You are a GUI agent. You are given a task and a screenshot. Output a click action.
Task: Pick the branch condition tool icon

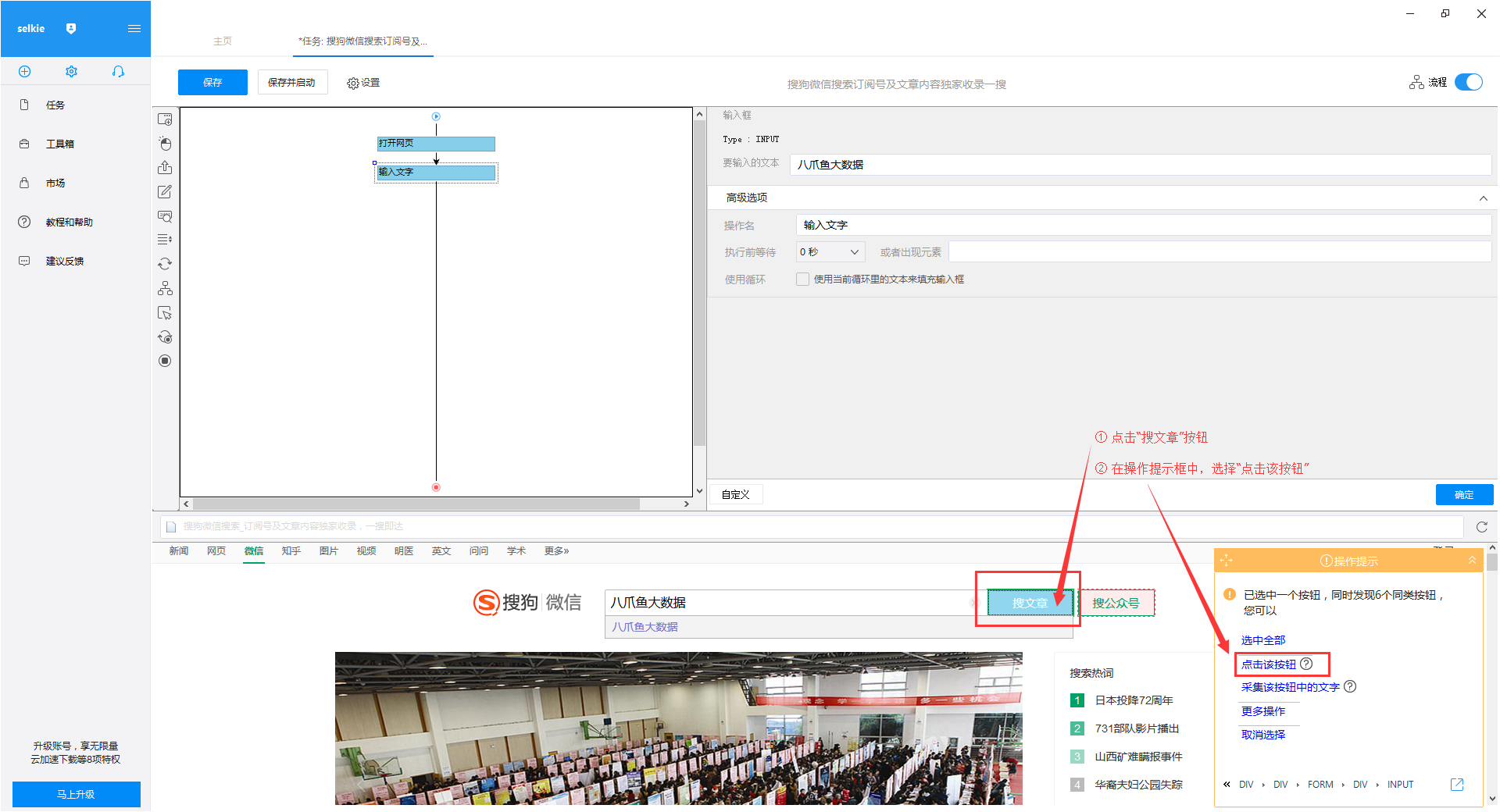tap(165, 288)
